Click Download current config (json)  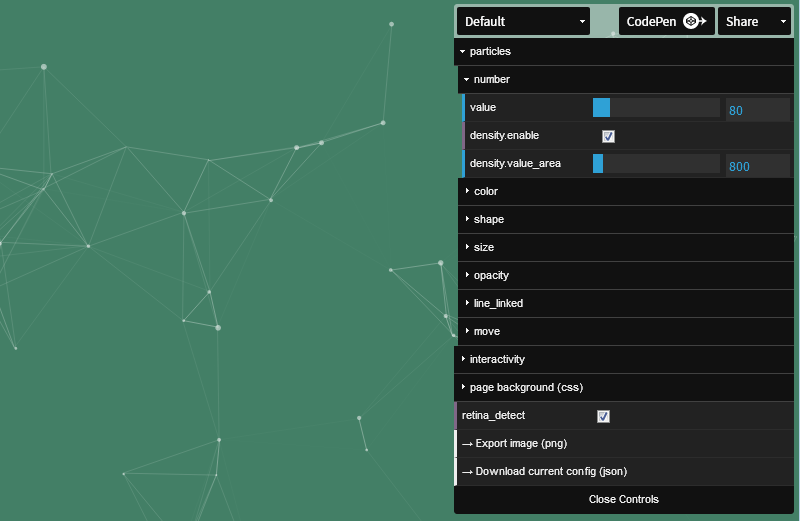[x=623, y=472]
